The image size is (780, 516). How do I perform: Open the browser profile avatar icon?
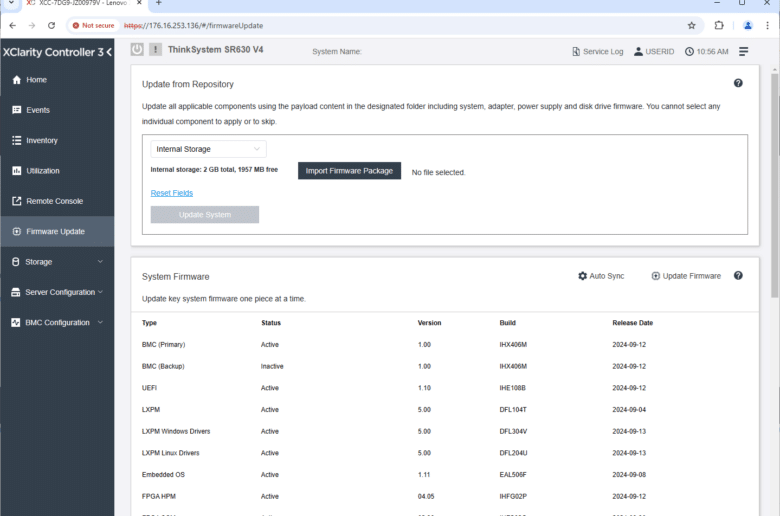coord(748,25)
